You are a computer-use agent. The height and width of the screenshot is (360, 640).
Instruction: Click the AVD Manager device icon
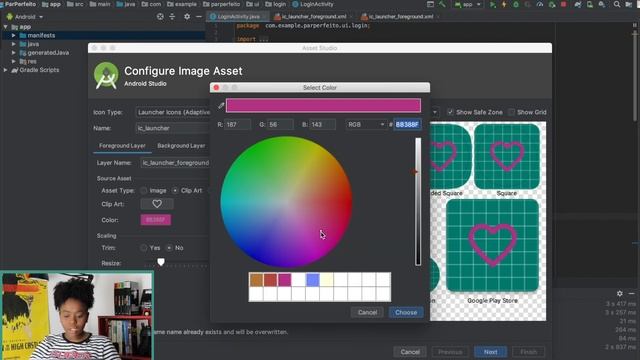pos(589,4)
